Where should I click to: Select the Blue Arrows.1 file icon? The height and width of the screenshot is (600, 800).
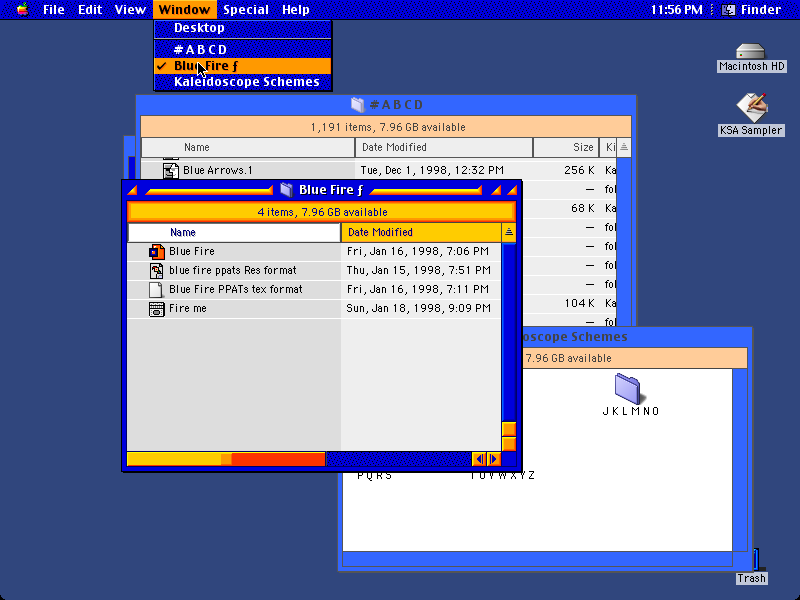pyautogui.click(x=171, y=170)
